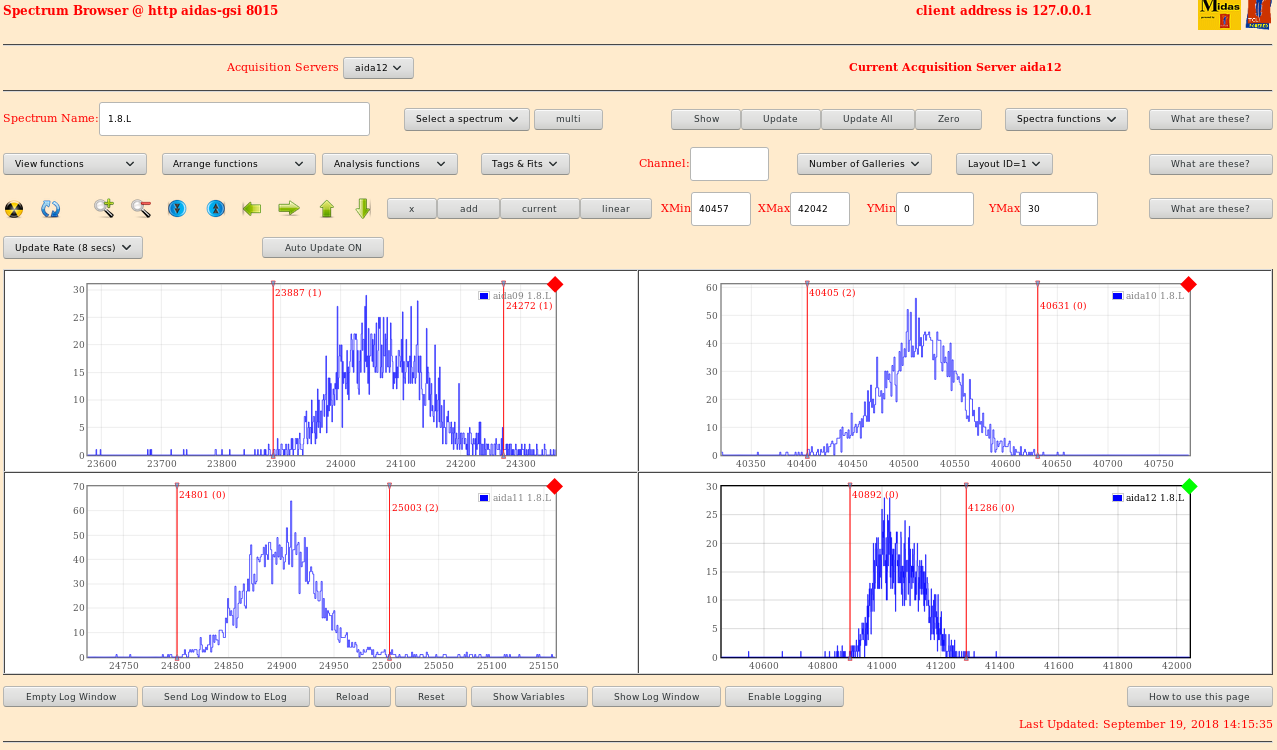This screenshot has width=1277, height=750.
Task: Toggle the red diamond on aida09 plot
Action: (555, 284)
